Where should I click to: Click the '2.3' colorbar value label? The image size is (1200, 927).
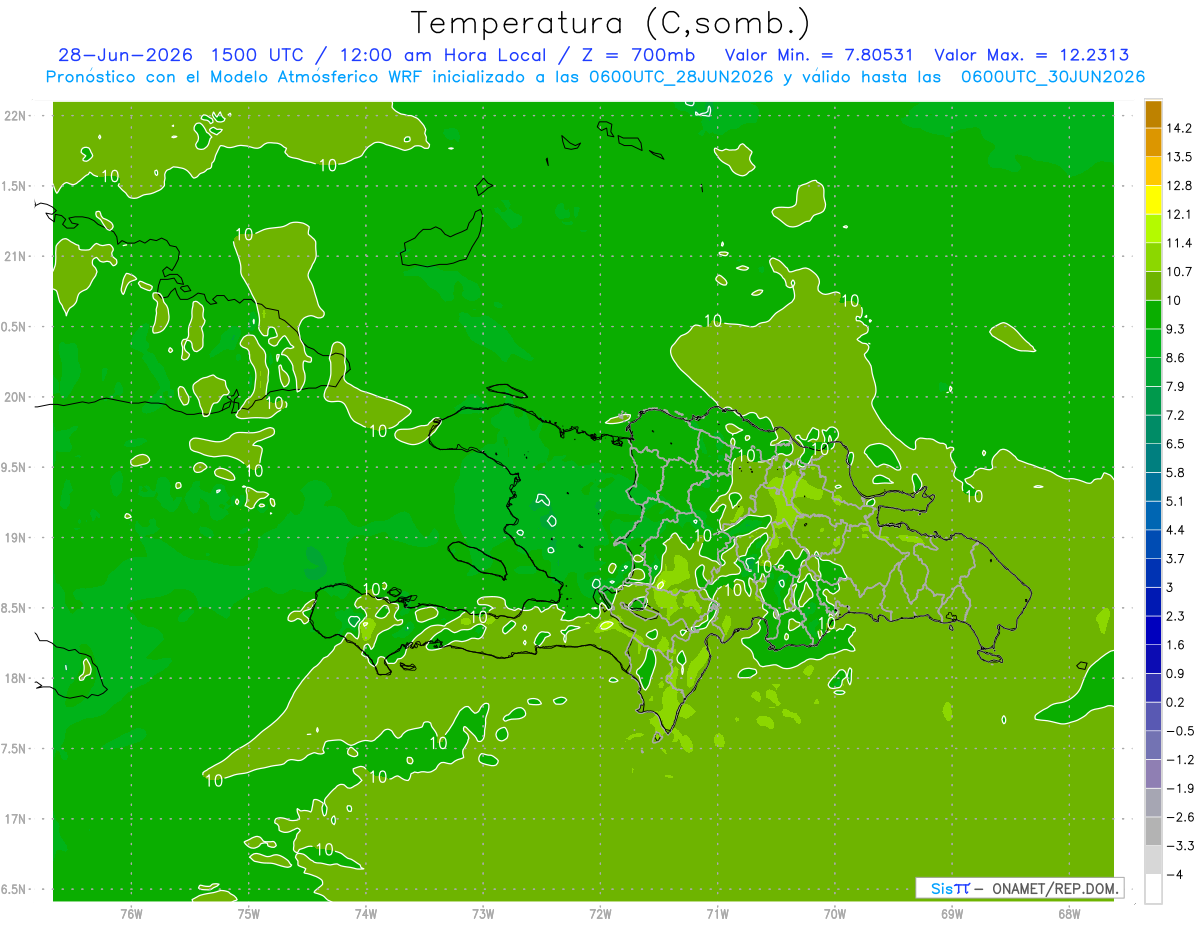pos(1176,616)
